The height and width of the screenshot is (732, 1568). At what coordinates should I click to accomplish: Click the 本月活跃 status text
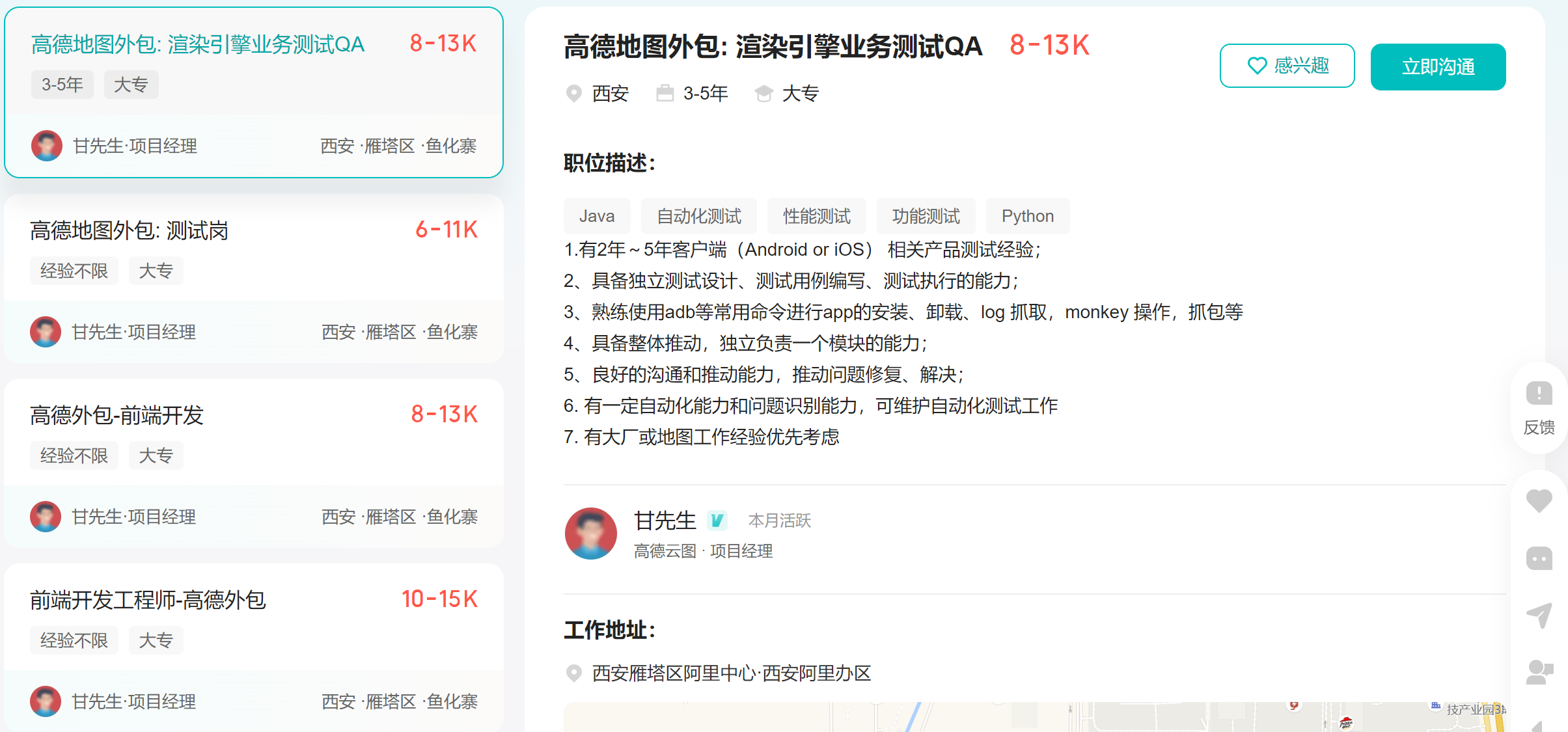coord(779,521)
